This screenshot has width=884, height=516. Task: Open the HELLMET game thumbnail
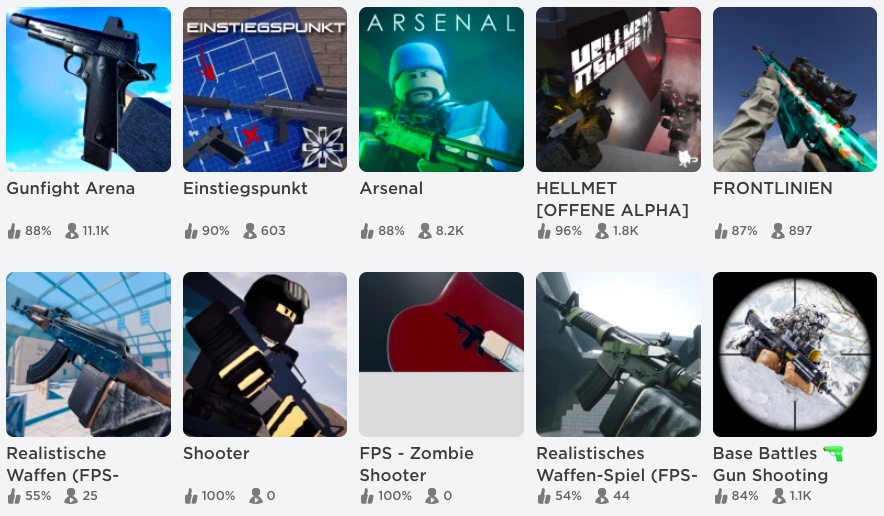(x=618, y=89)
